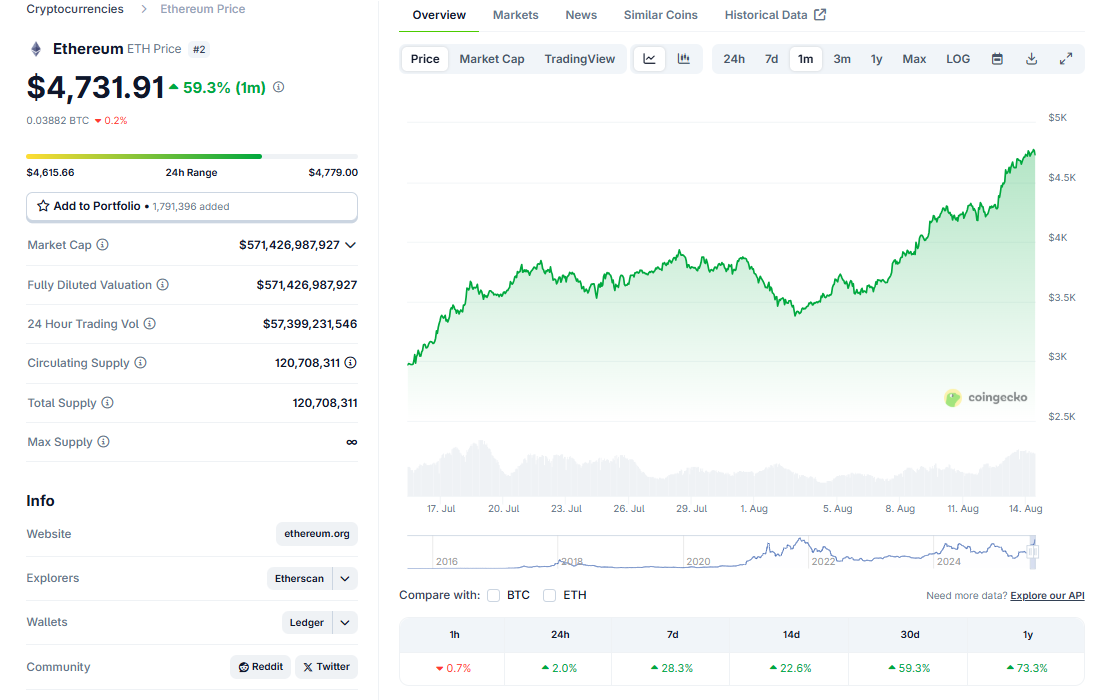Click the Ethereum diamond logo
This screenshot has width=1117, height=700.
pyautogui.click(x=36, y=49)
